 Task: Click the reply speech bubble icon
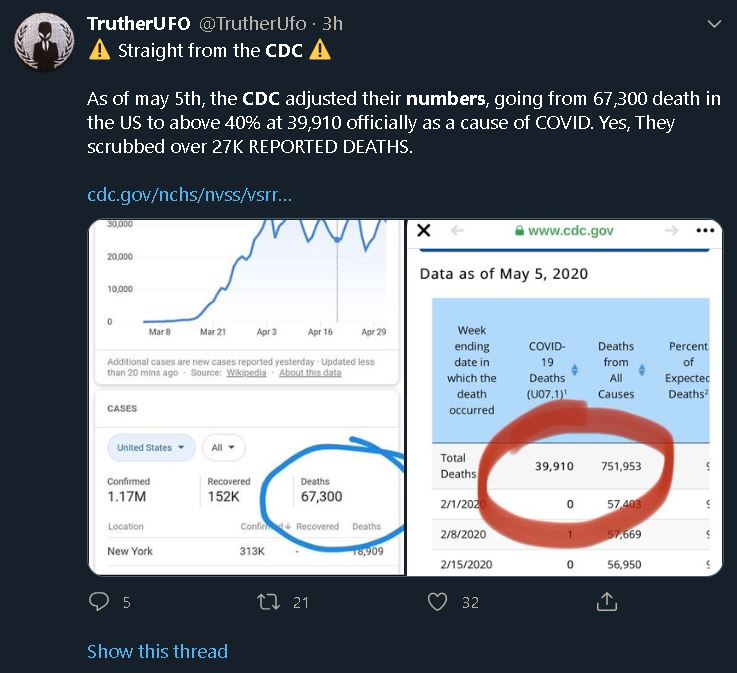click(x=99, y=601)
